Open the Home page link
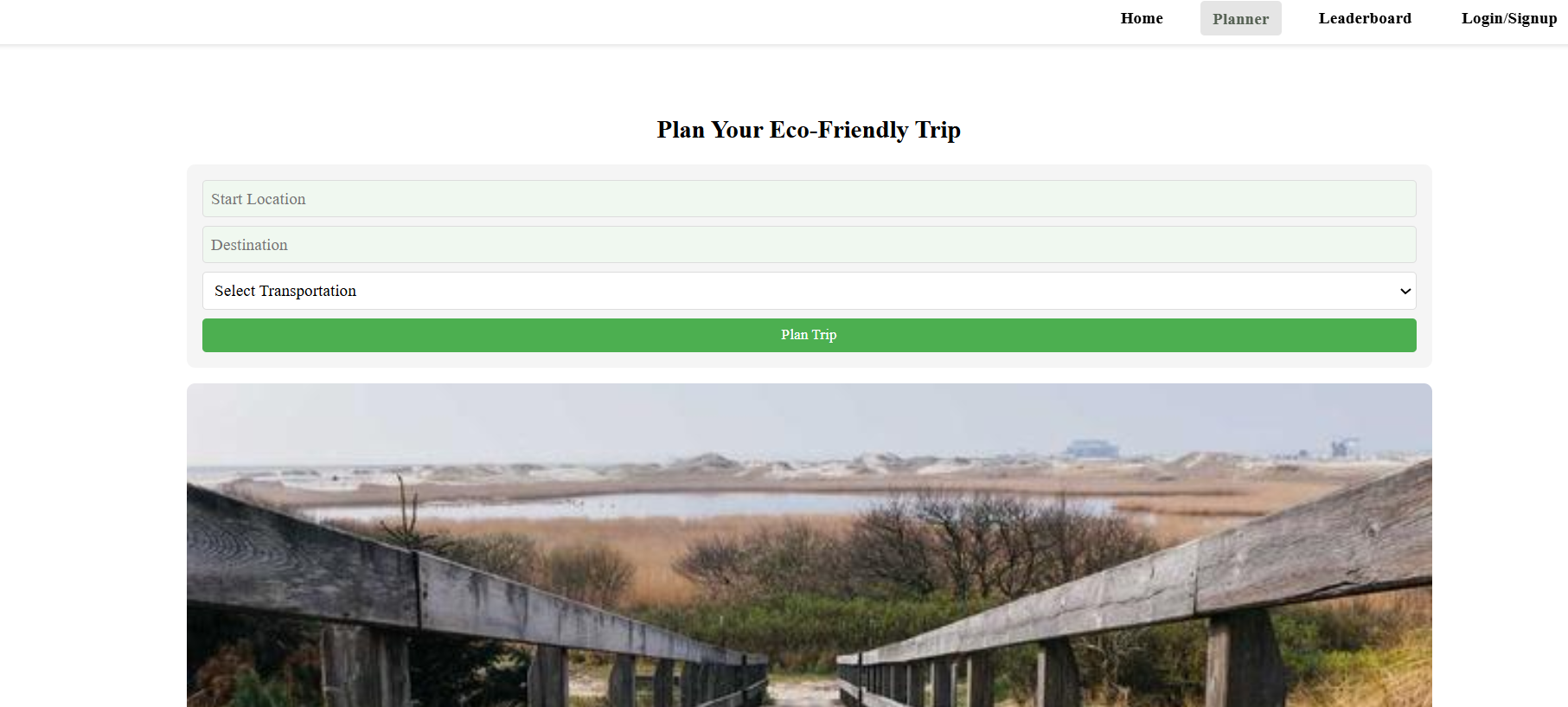Viewport: 1568px width, 707px height. [1142, 18]
